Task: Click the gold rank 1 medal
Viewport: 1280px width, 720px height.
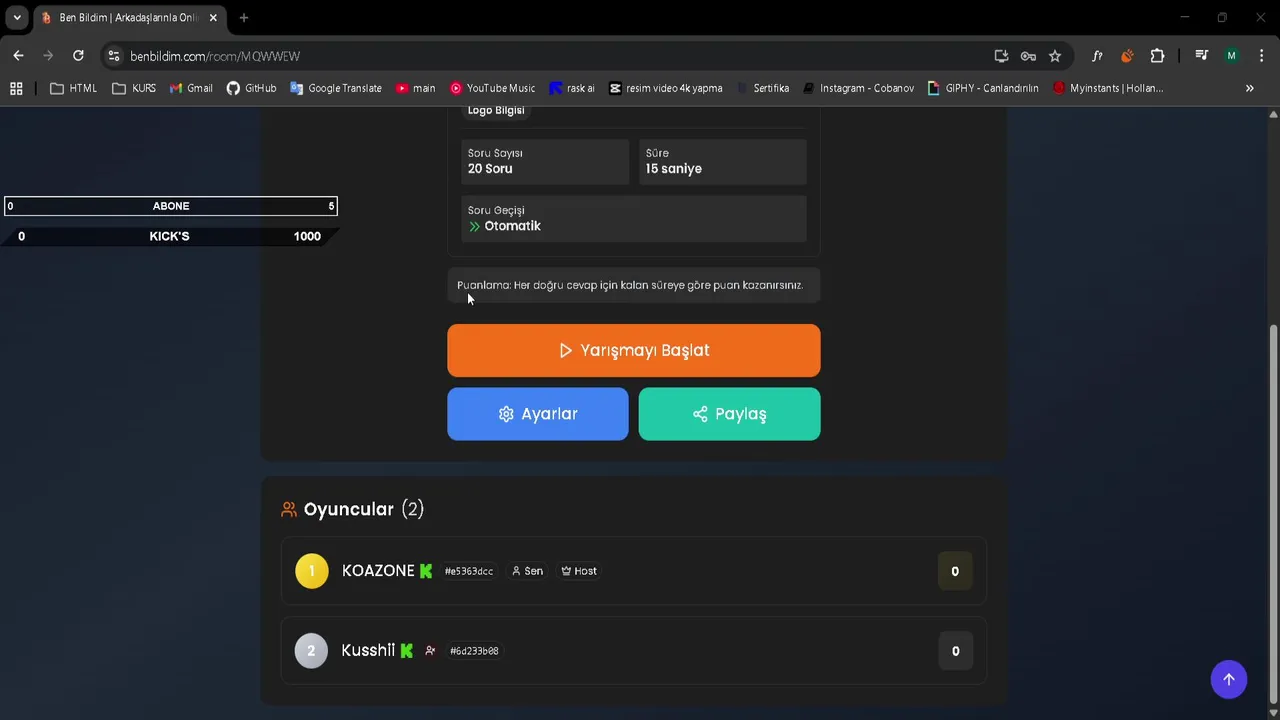Action: tap(311, 571)
